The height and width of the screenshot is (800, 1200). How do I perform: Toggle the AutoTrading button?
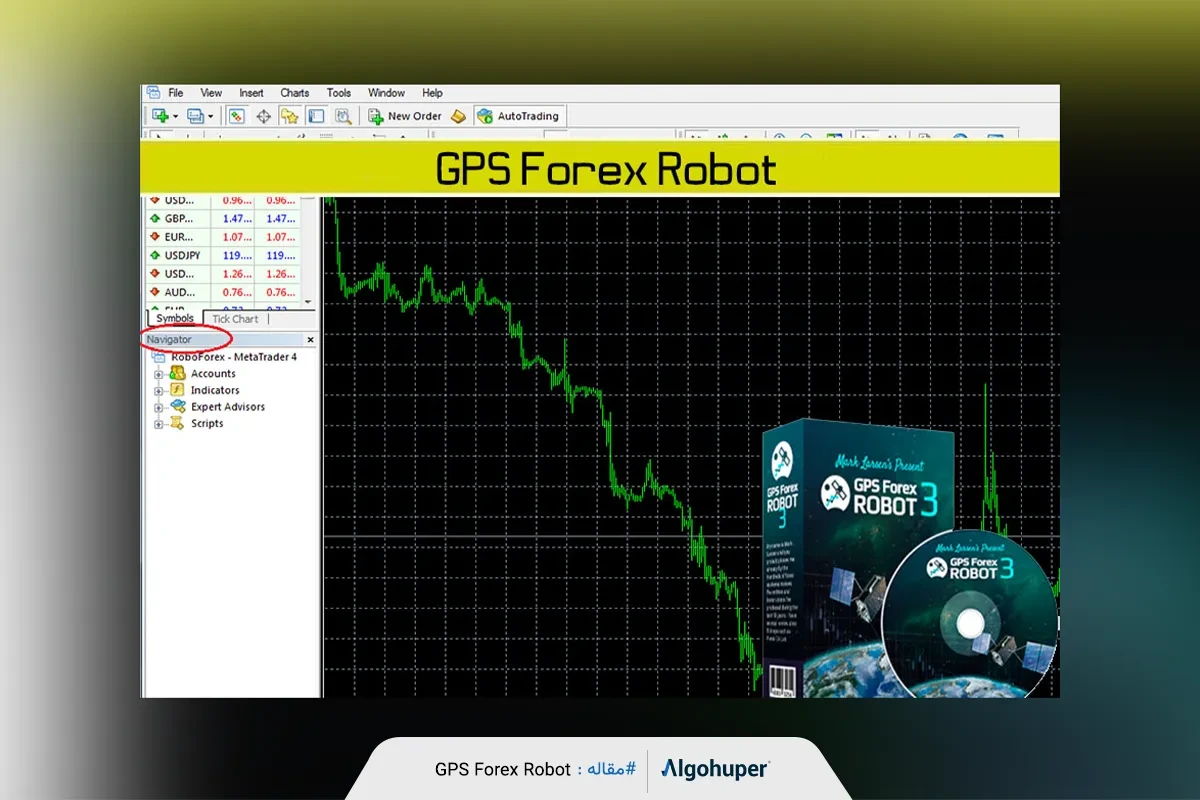(519, 116)
